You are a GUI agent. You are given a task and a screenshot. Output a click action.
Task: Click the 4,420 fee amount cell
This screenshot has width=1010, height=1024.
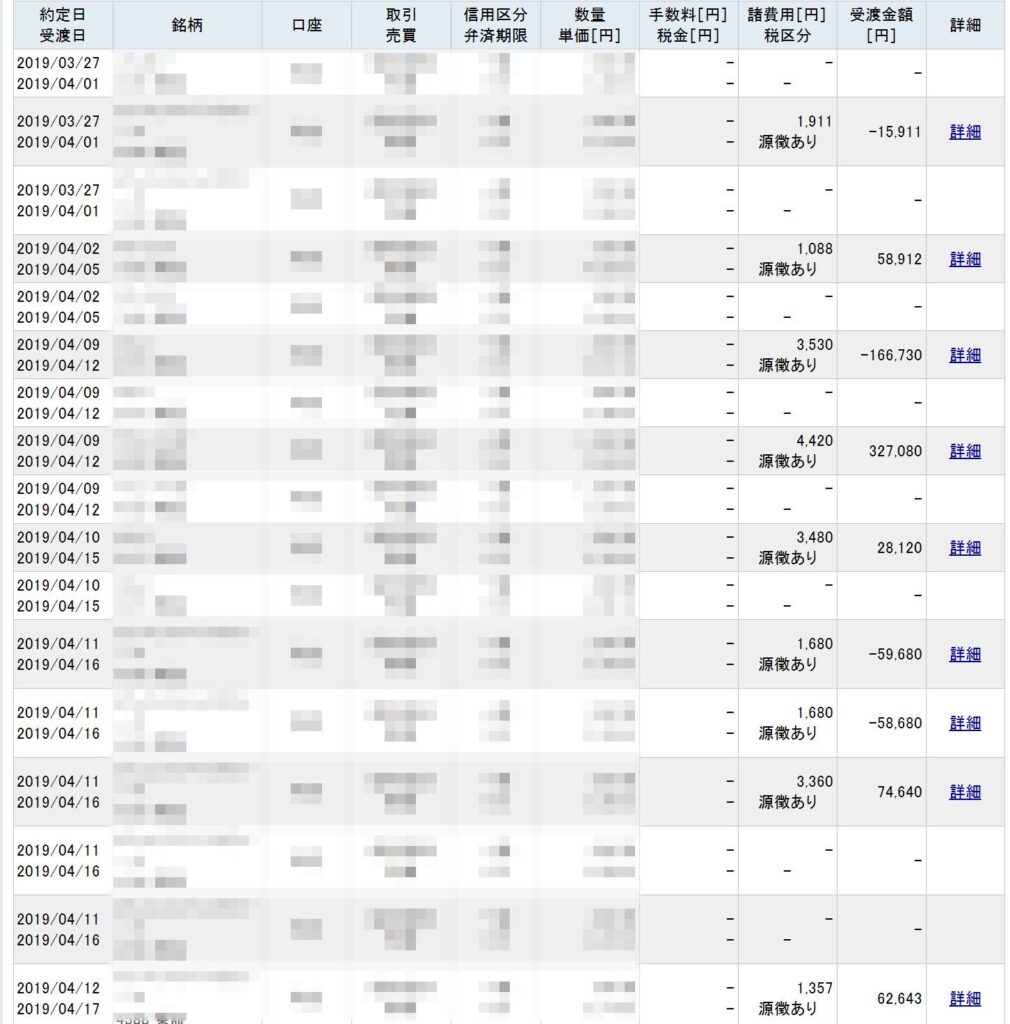coord(814,441)
